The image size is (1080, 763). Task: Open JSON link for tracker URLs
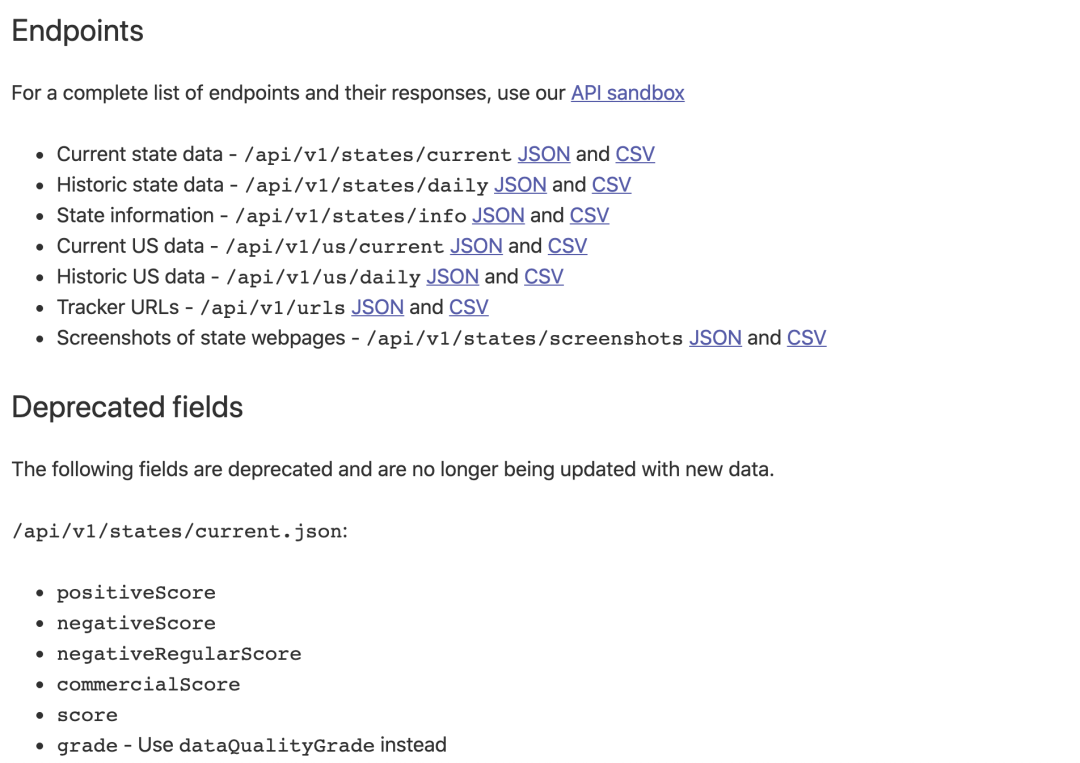pyautogui.click(x=377, y=307)
